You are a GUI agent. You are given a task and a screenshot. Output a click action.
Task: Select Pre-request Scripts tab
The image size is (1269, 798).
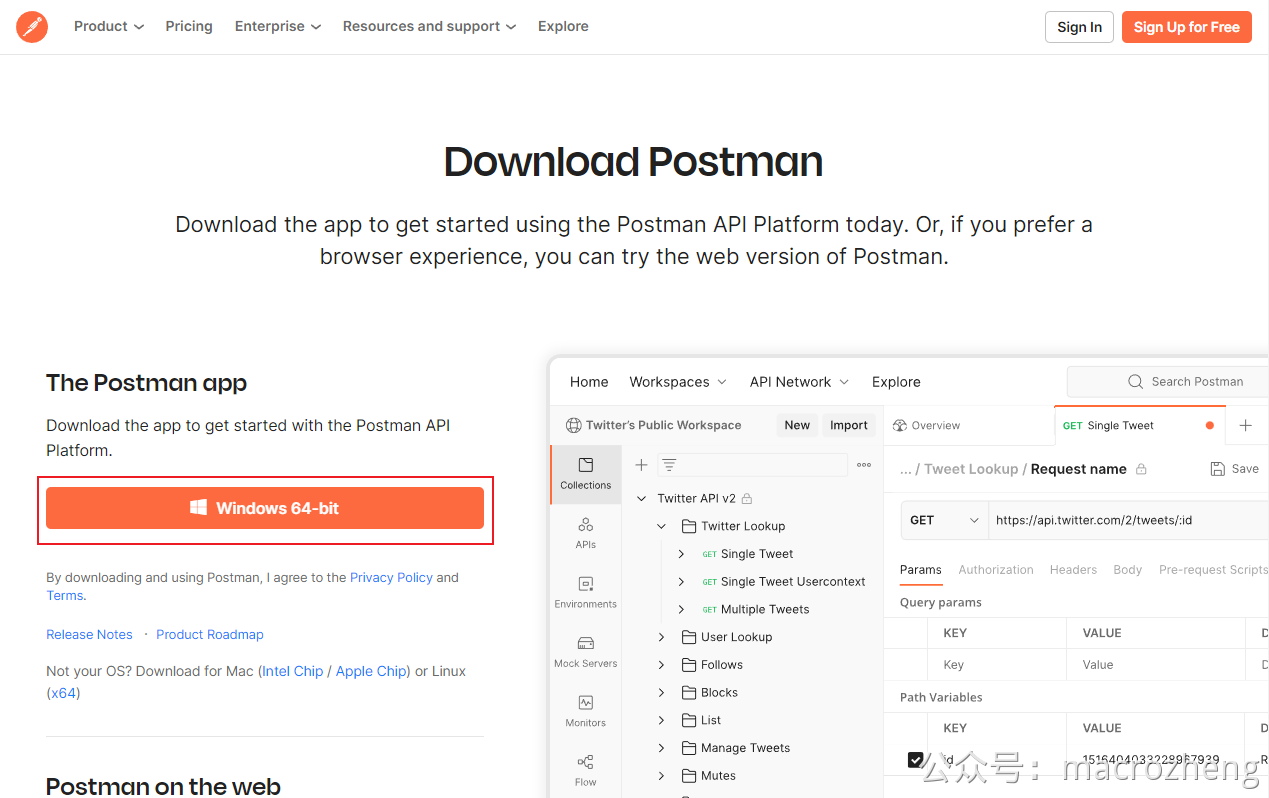[x=1213, y=569]
